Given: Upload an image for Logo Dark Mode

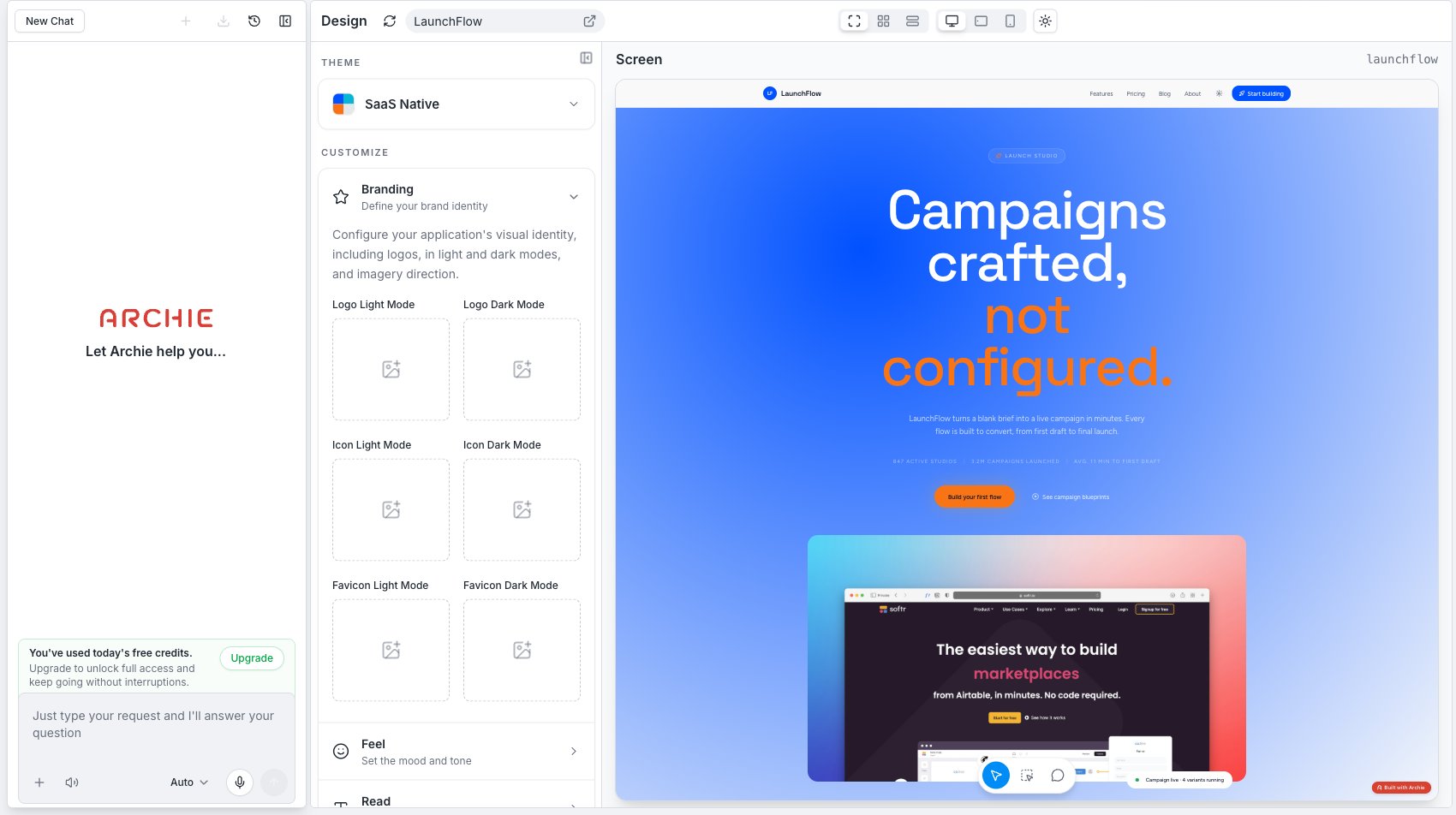Looking at the screenshot, I should 522,369.
